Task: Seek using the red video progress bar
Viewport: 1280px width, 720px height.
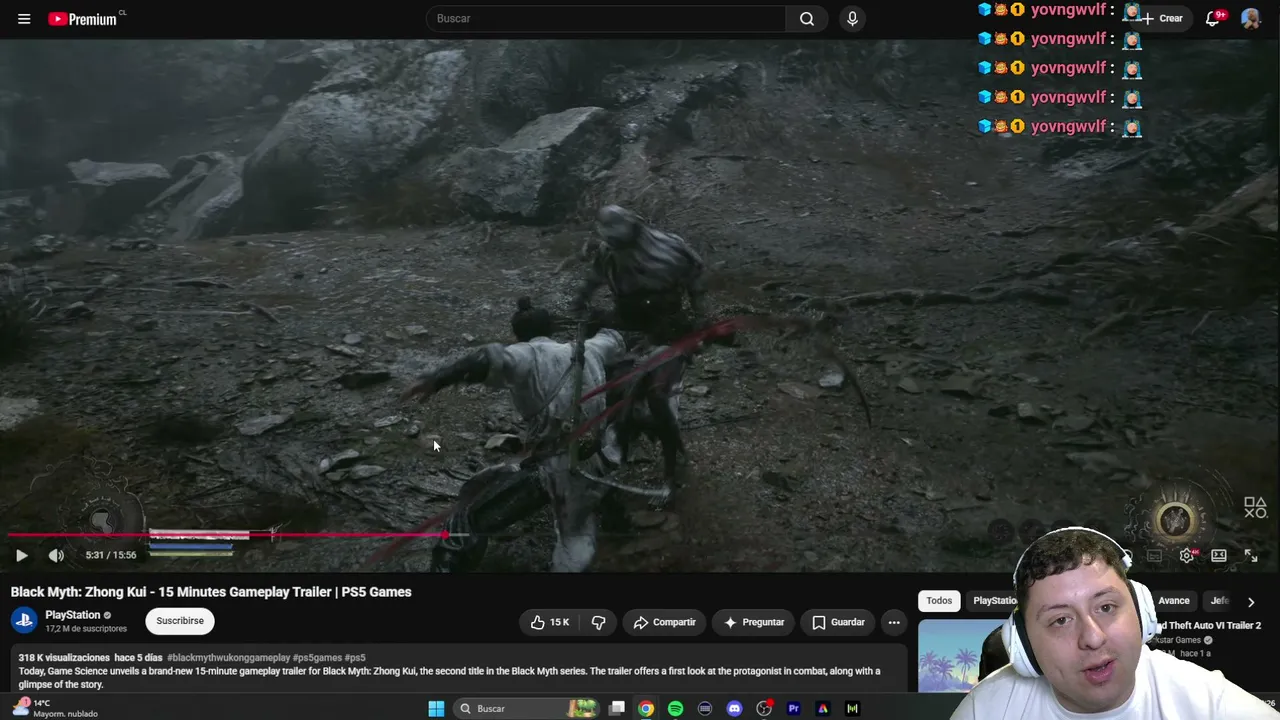Action: tap(226, 535)
